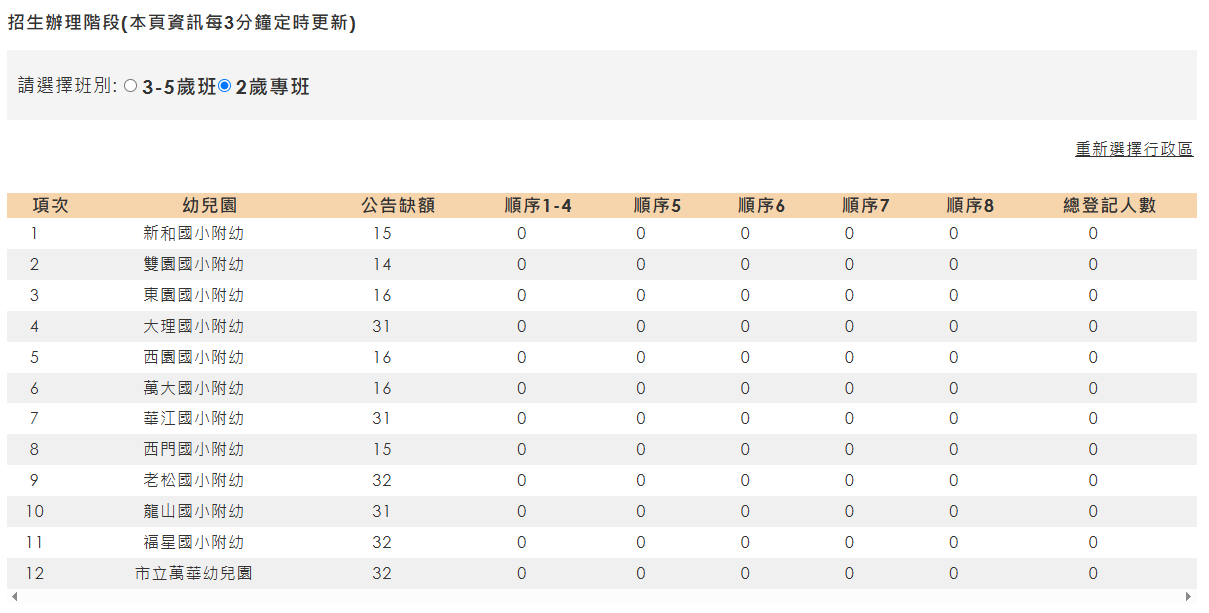Open the 重新選擇行政區 link

tap(1134, 149)
